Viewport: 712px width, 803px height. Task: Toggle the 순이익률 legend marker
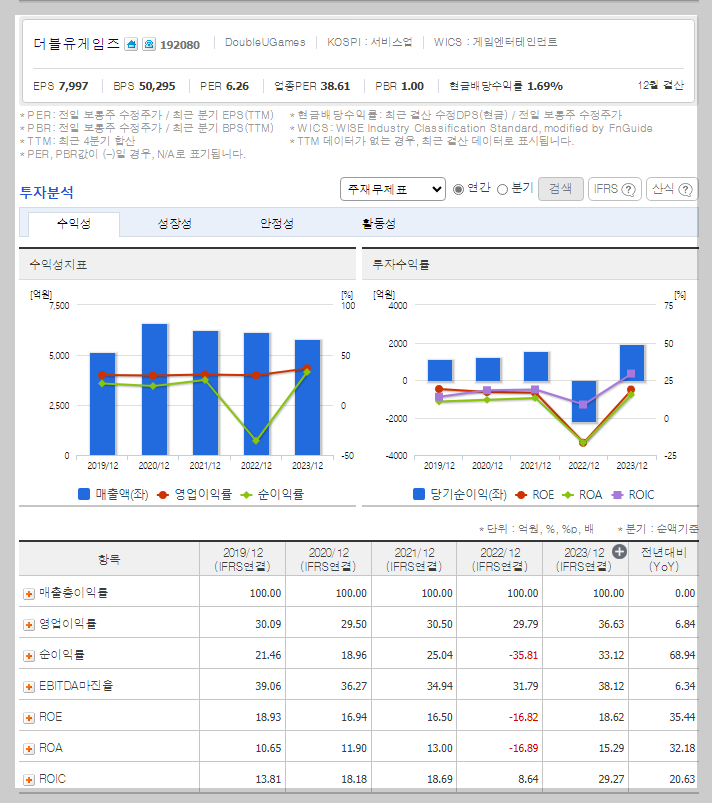[246, 495]
